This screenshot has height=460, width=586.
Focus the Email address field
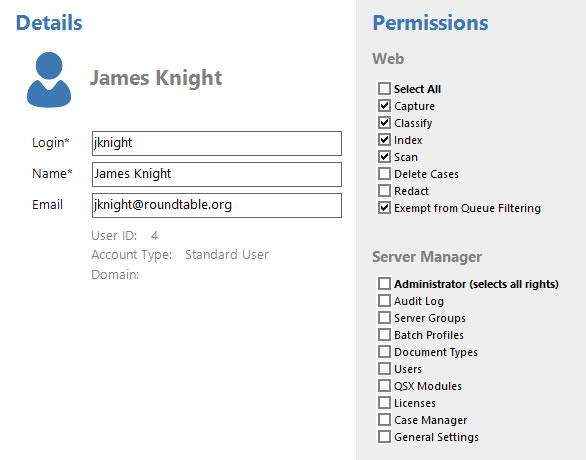click(217, 206)
